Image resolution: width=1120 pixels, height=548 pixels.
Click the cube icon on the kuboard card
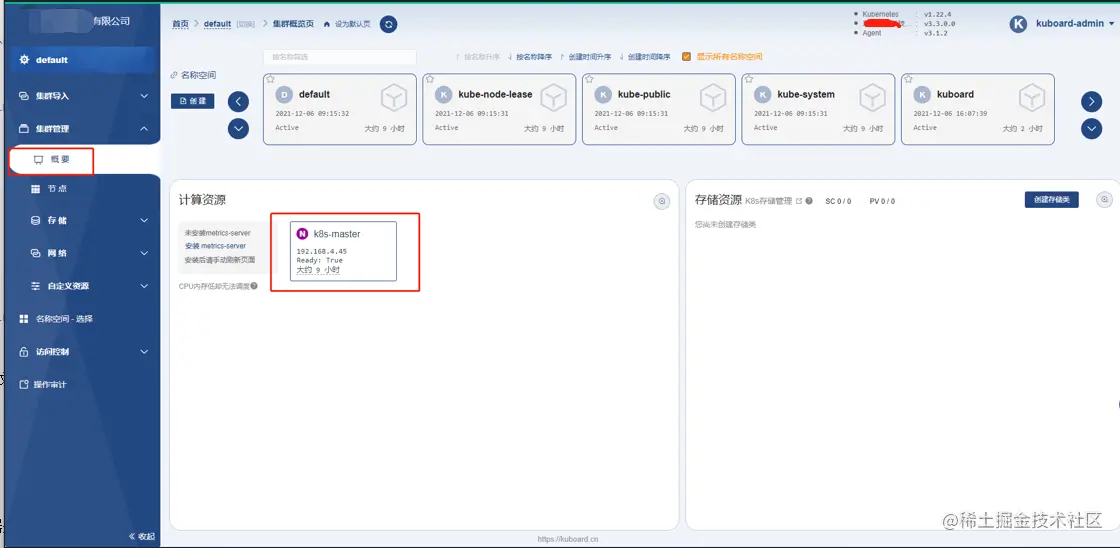tap(1031, 98)
